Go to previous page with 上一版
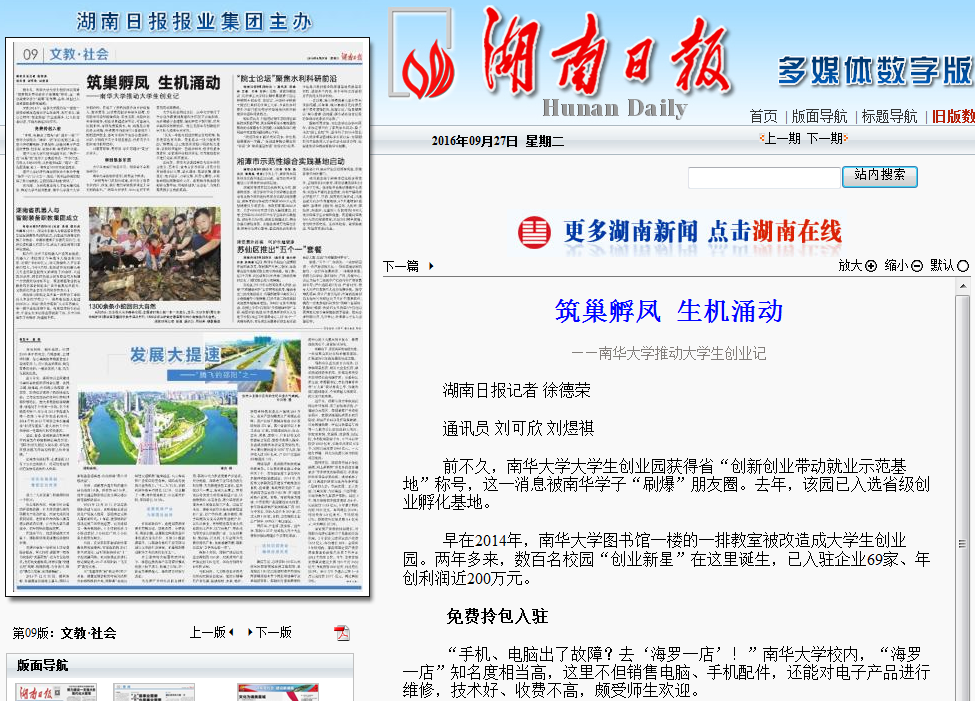 [212, 632]
